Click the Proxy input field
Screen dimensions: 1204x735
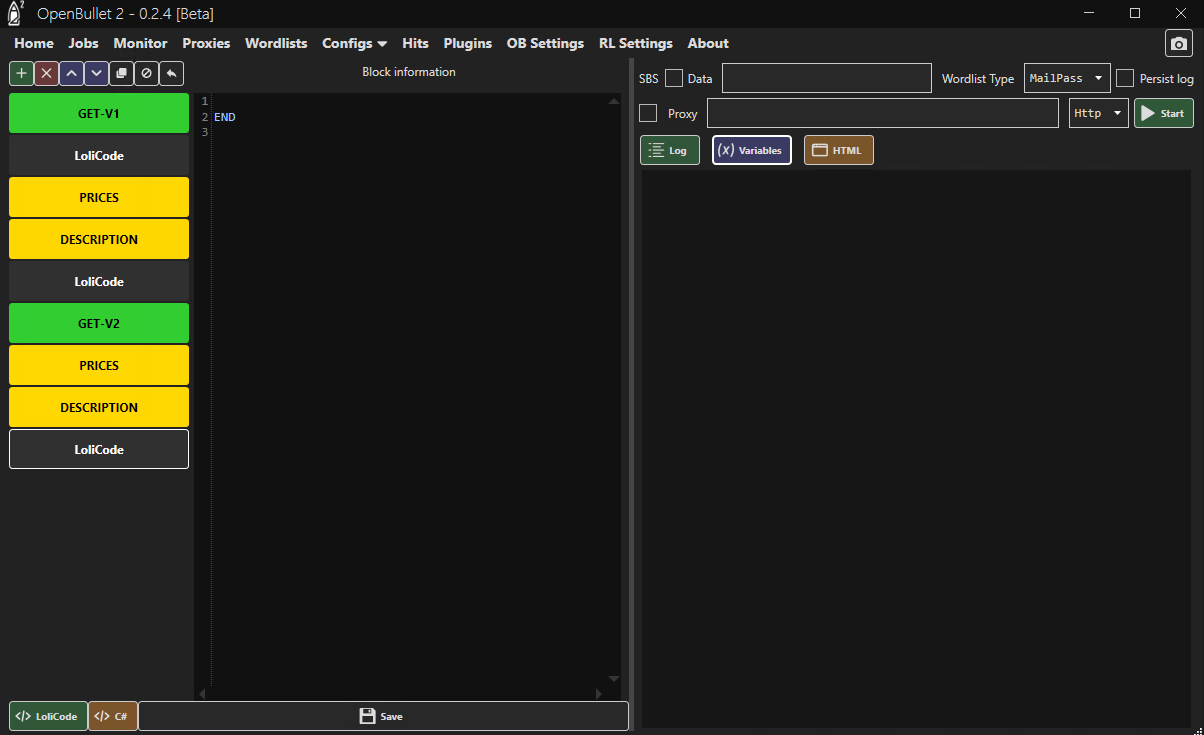882,113
